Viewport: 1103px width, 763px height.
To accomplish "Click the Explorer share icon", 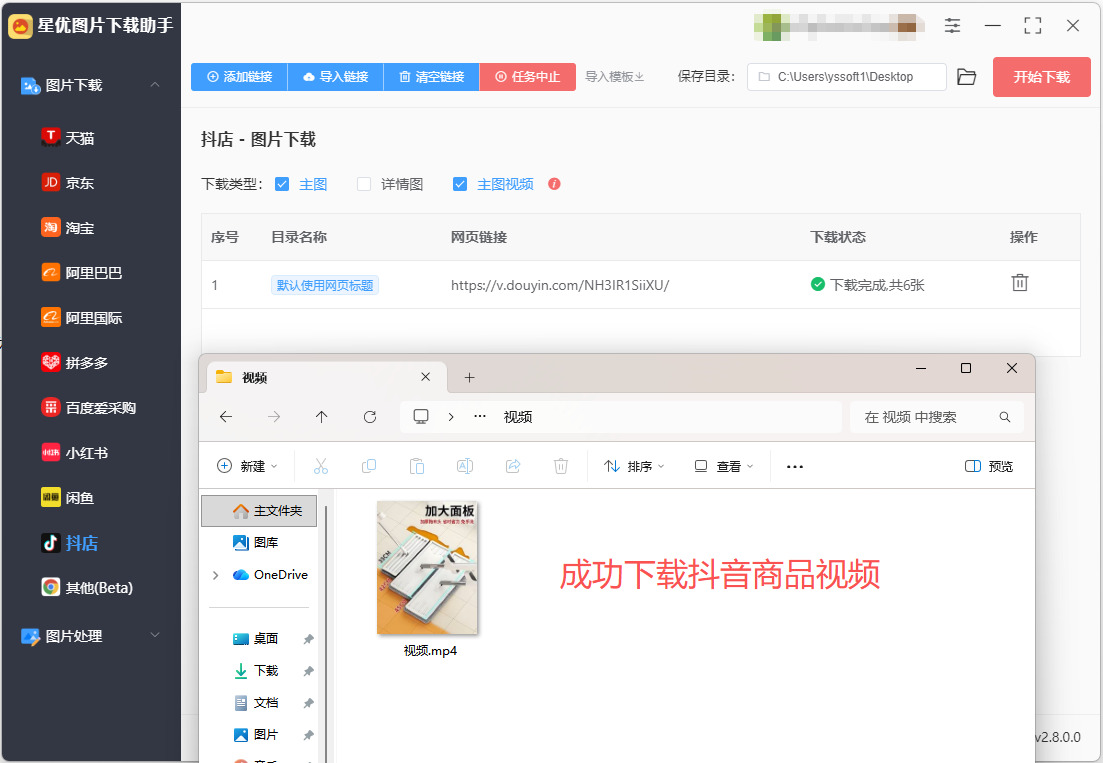I will coord(513,466).
